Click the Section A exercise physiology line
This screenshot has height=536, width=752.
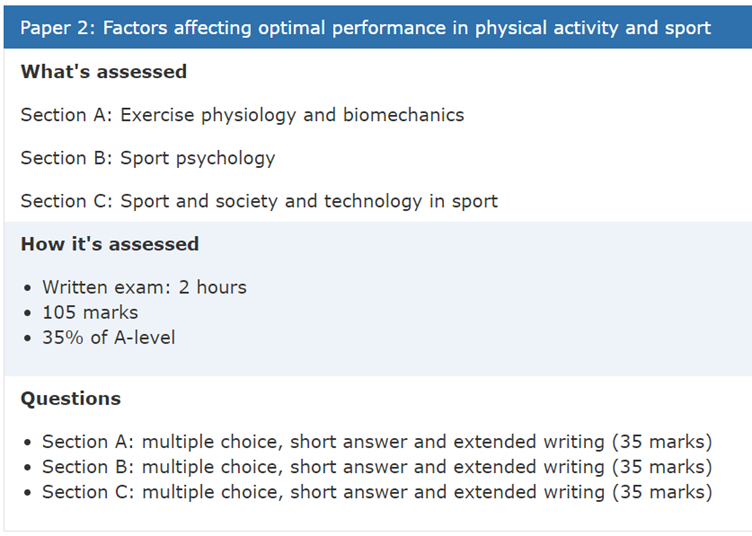242,115
